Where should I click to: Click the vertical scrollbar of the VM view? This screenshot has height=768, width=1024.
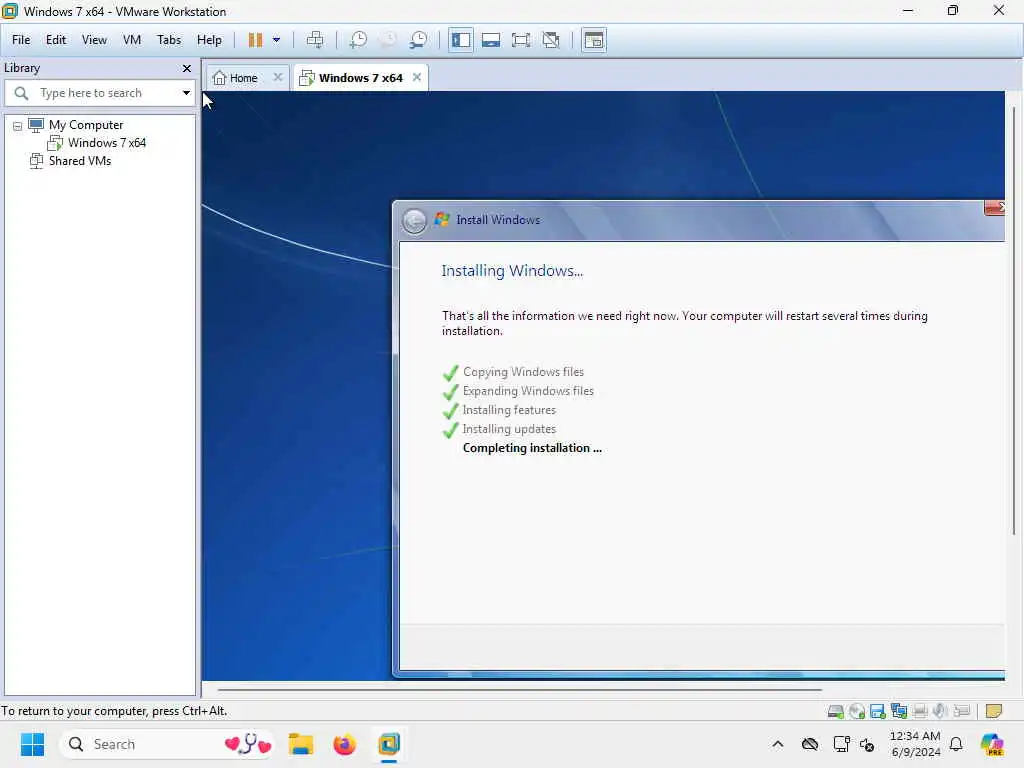click(x=1014, y=320)
